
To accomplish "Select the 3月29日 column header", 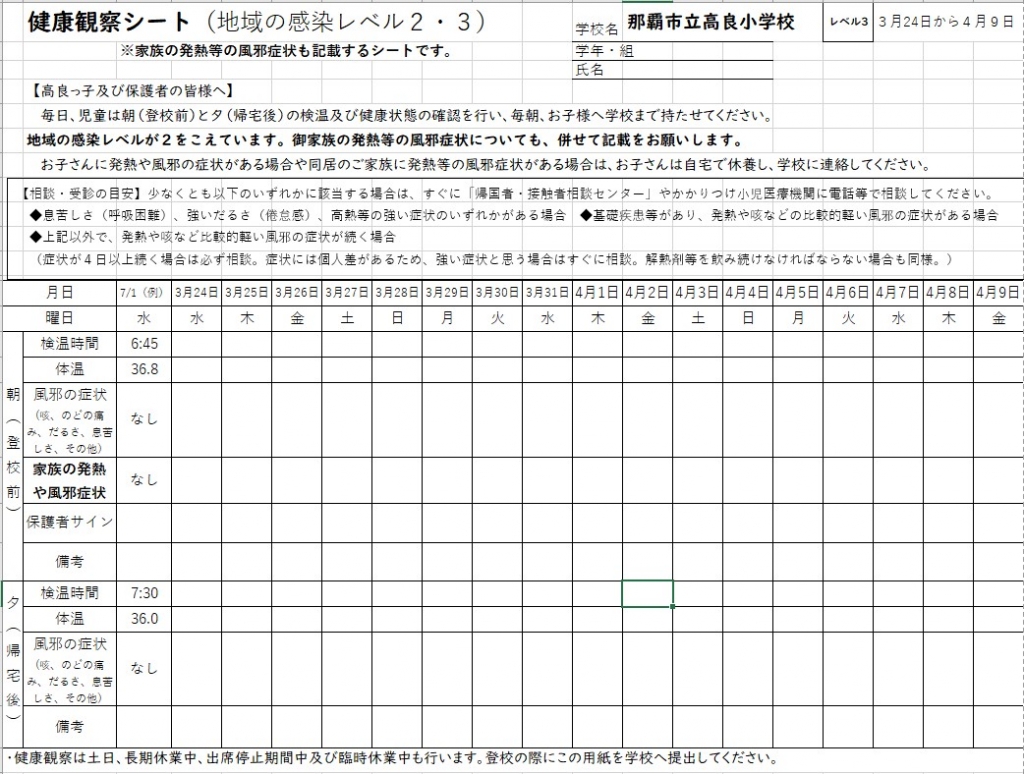I will 447,293.
